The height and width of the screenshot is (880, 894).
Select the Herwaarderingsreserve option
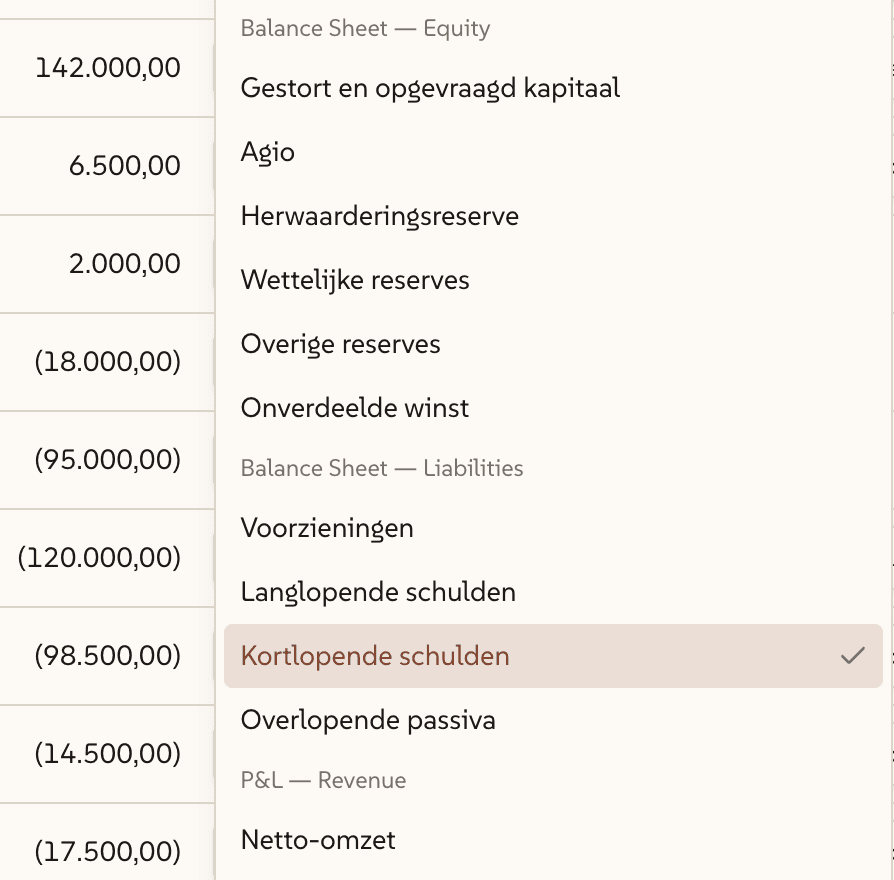380,216
